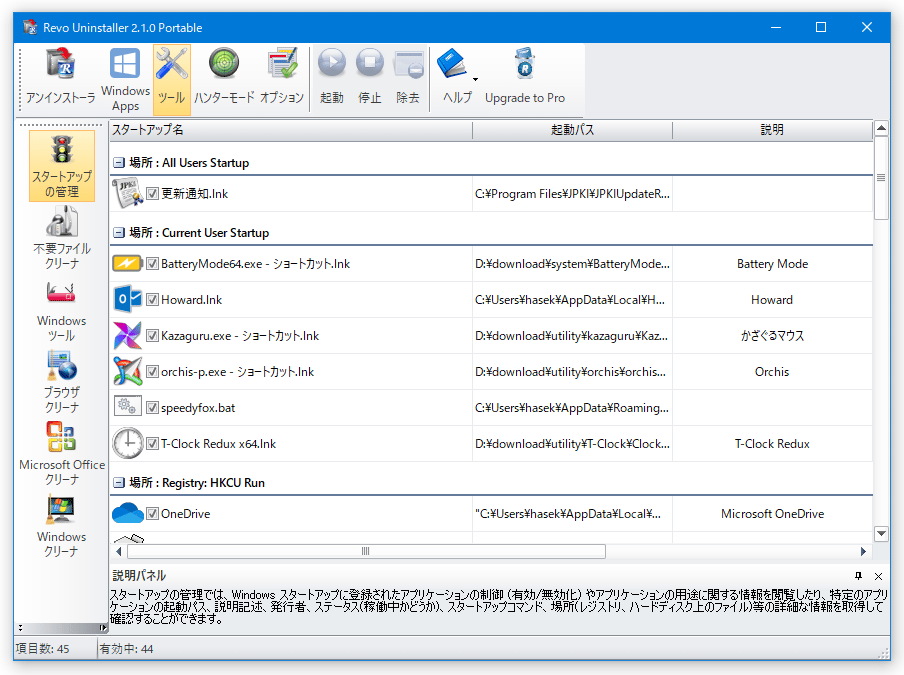Open the ヘルプ book icon
Image resolution: width=904 pixels, height=675 pixels.
pyautogui.click(x=452, y=63)
